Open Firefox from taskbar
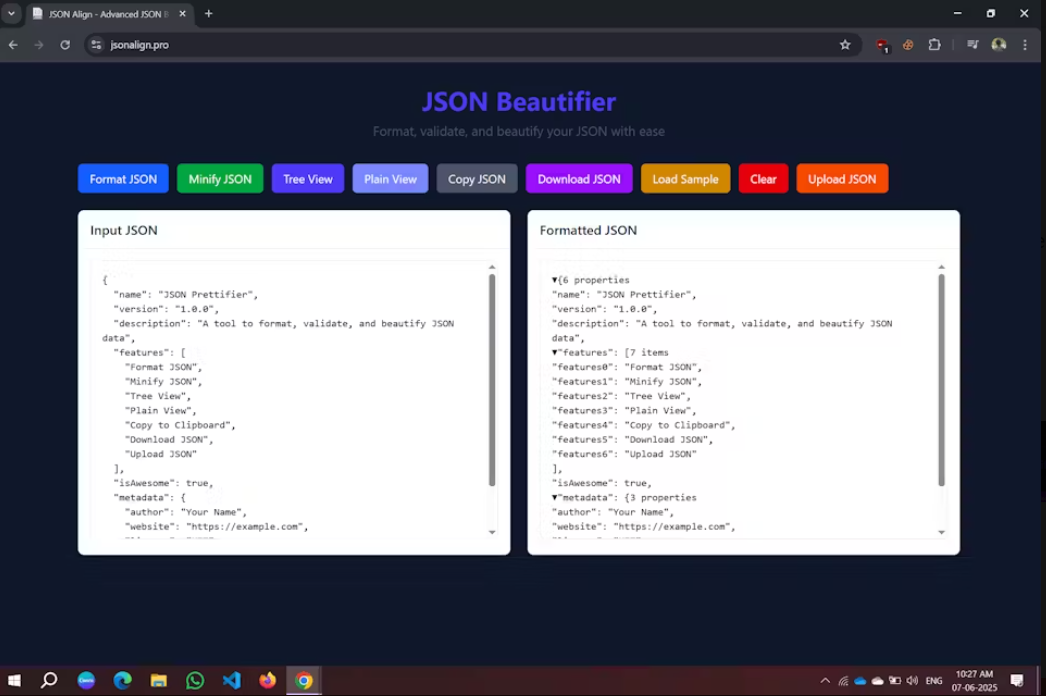 pos(268,681)
